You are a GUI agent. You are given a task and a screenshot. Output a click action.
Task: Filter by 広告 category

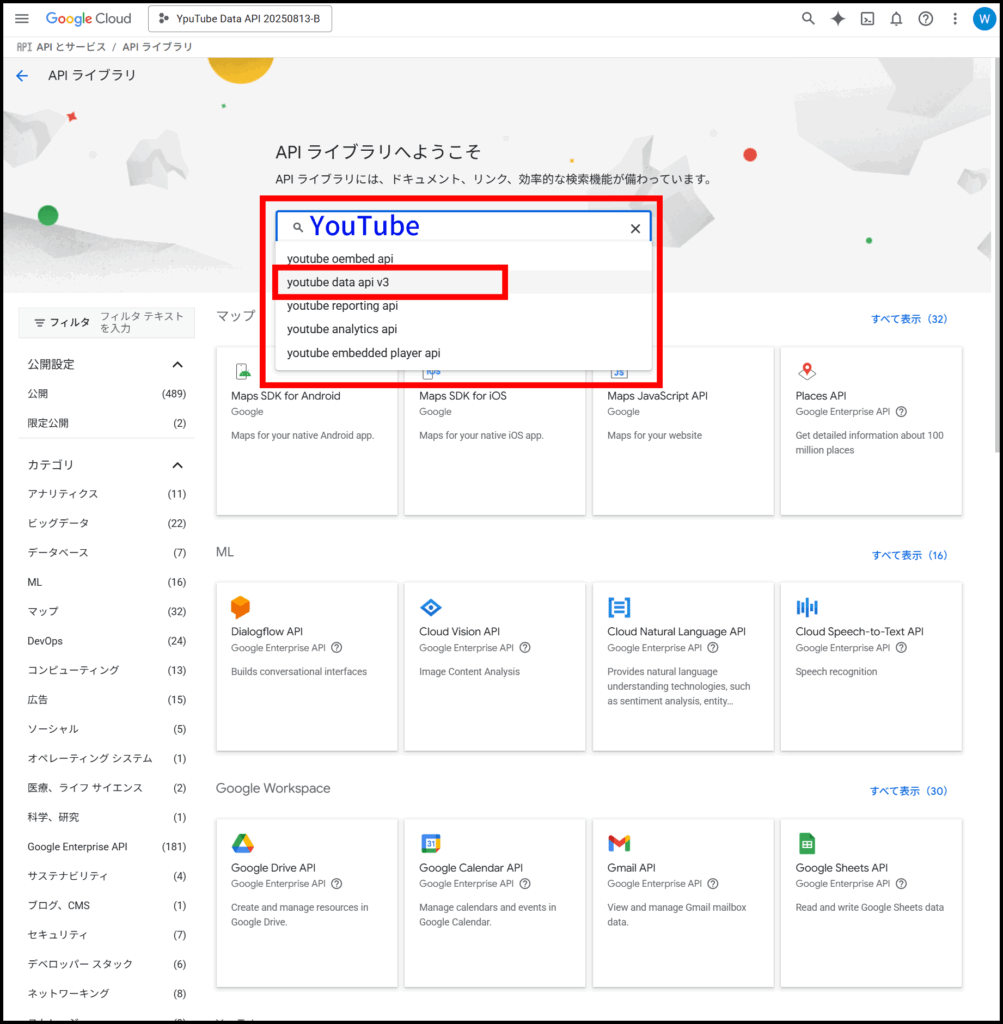point(106,699)
